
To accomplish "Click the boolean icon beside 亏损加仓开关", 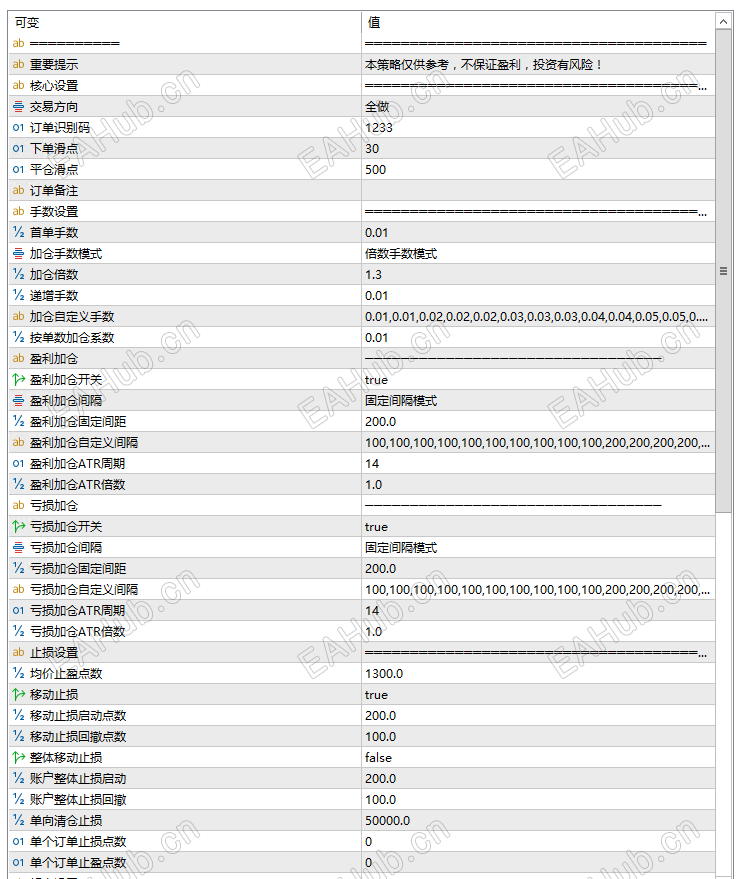I will (19, 526).
